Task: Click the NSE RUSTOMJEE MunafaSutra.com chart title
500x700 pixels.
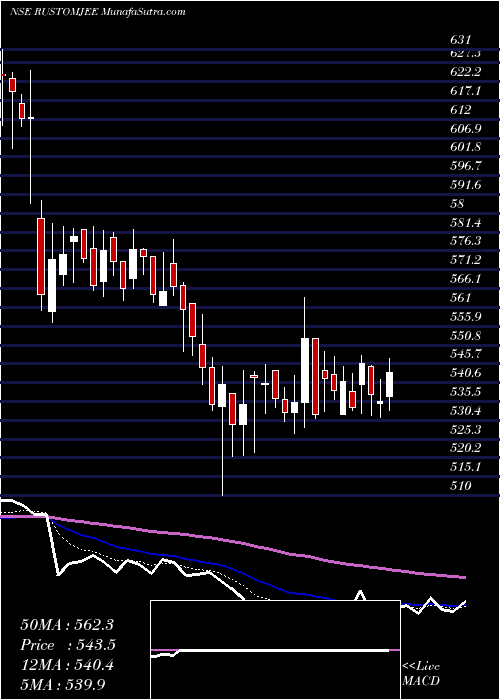Action: pyautogui.click(x=97, y=12)
